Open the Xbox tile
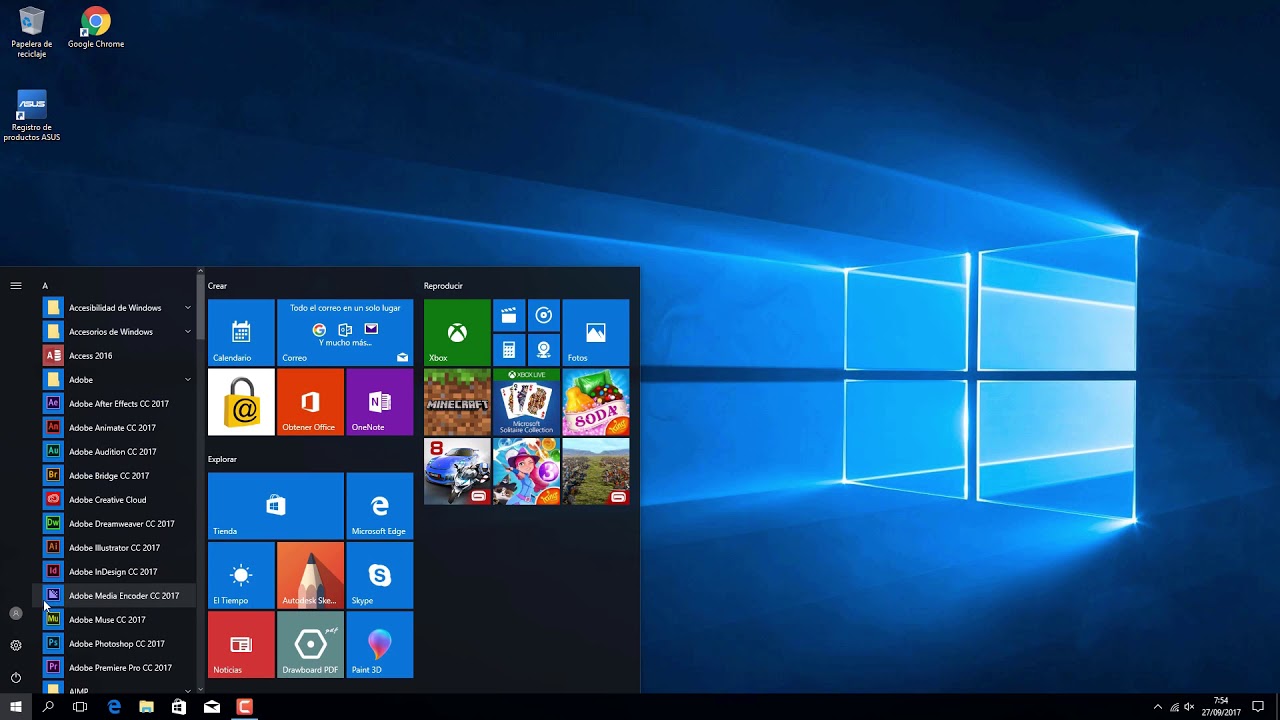1280x720 pixels. (x=457, y=332)
